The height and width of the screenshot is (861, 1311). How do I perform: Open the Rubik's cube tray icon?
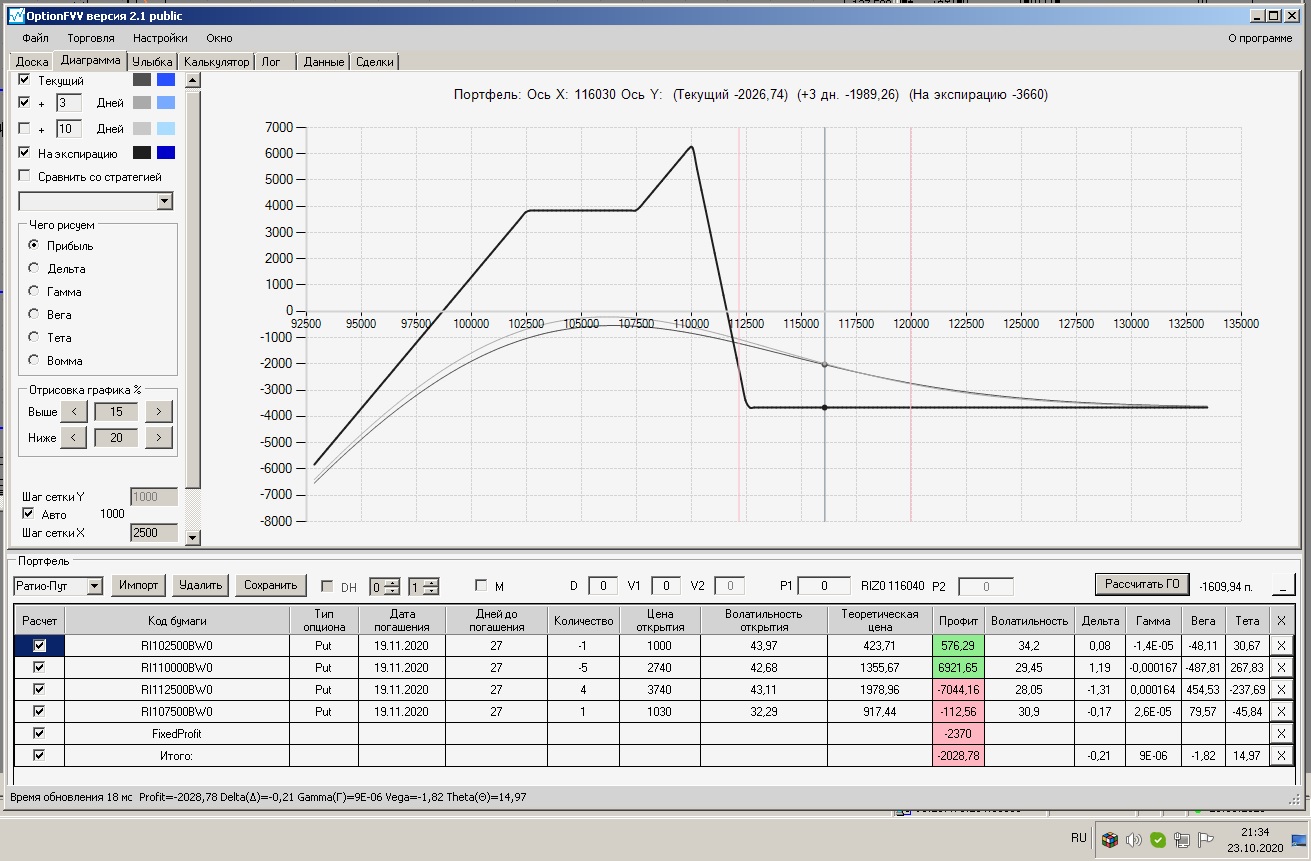[x=1109, y=839]
